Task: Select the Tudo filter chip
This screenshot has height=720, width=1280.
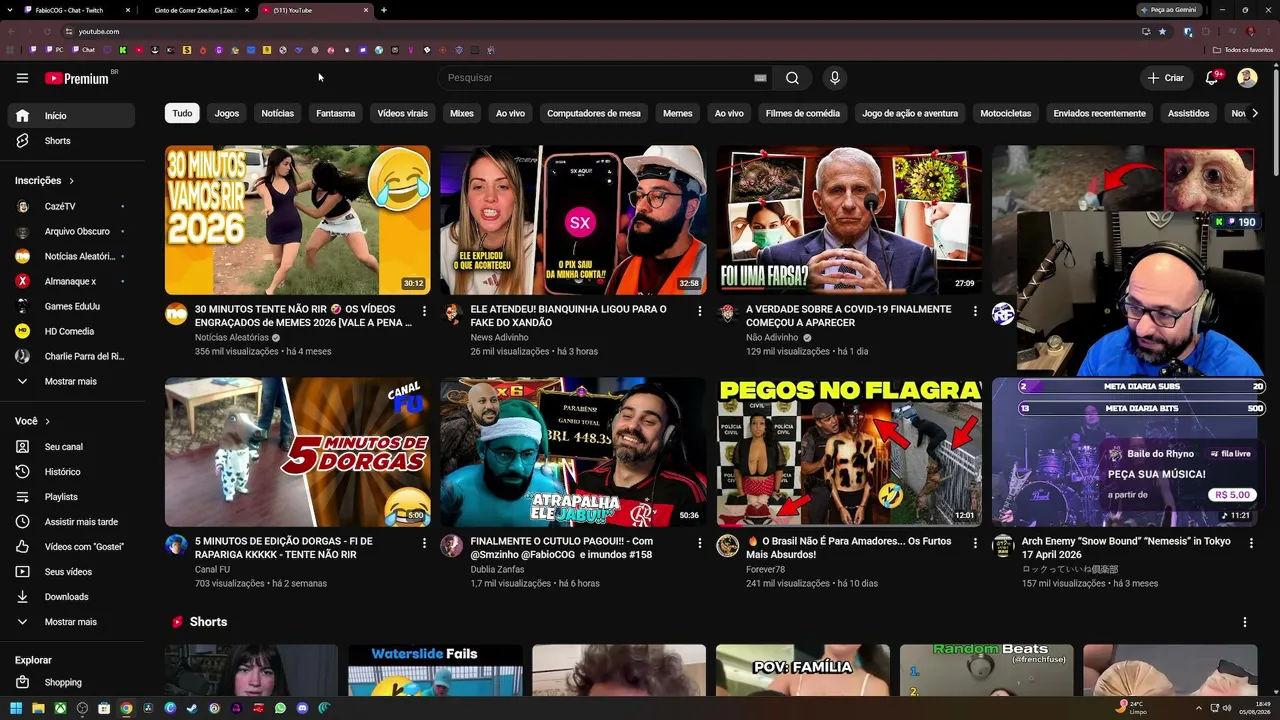Action: [x=182, y=114]
